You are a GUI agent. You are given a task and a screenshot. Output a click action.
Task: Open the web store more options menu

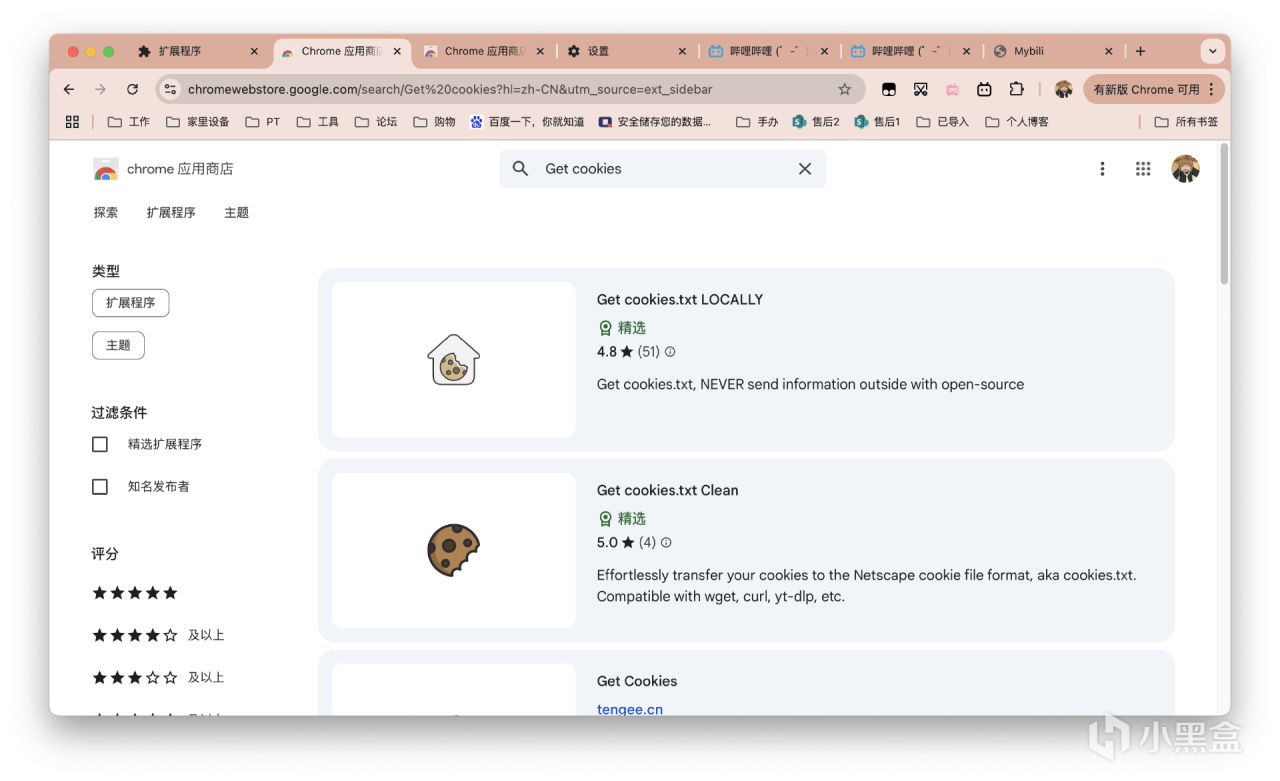pos(1102,169)
